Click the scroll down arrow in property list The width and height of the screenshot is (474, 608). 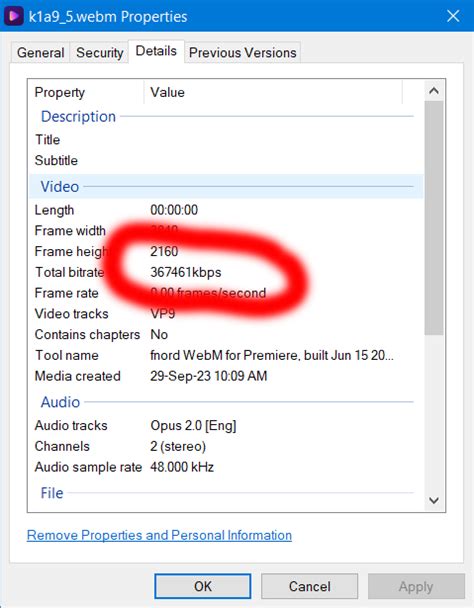click(434, 500)
